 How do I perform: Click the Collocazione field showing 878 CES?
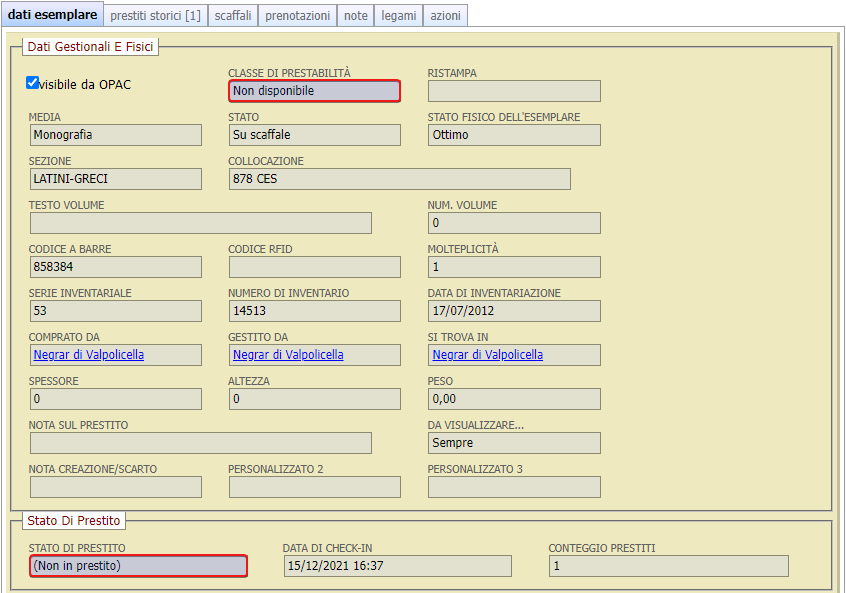pos(399,179)
